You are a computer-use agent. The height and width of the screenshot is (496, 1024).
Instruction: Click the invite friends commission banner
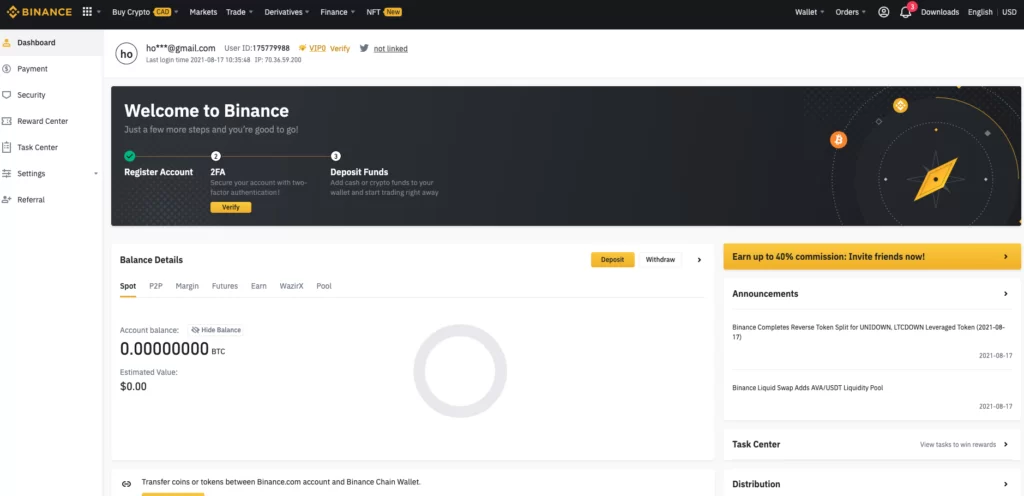pyautogui.click(x=872, y=256)
